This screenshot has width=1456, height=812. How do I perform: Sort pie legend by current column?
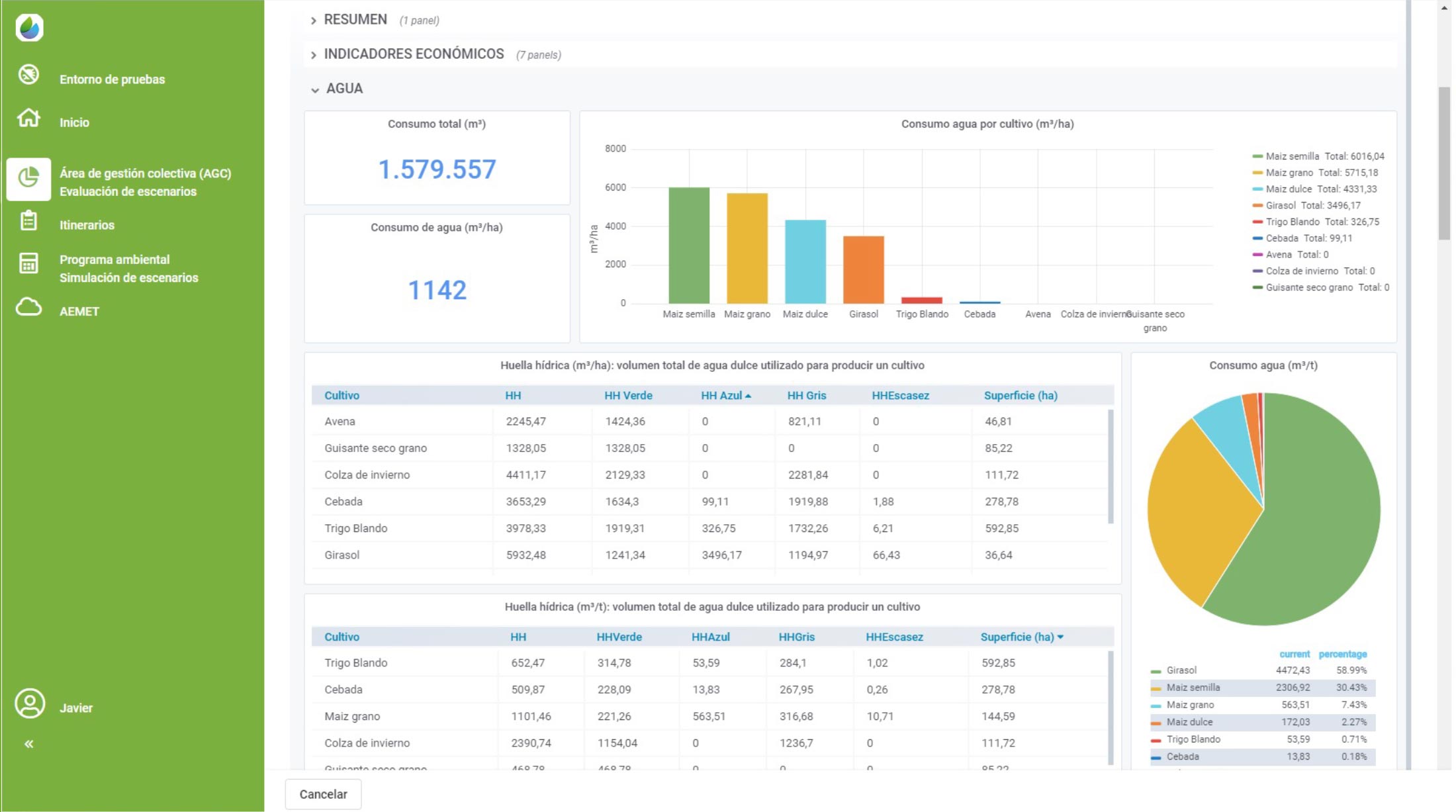(1294, 654)
